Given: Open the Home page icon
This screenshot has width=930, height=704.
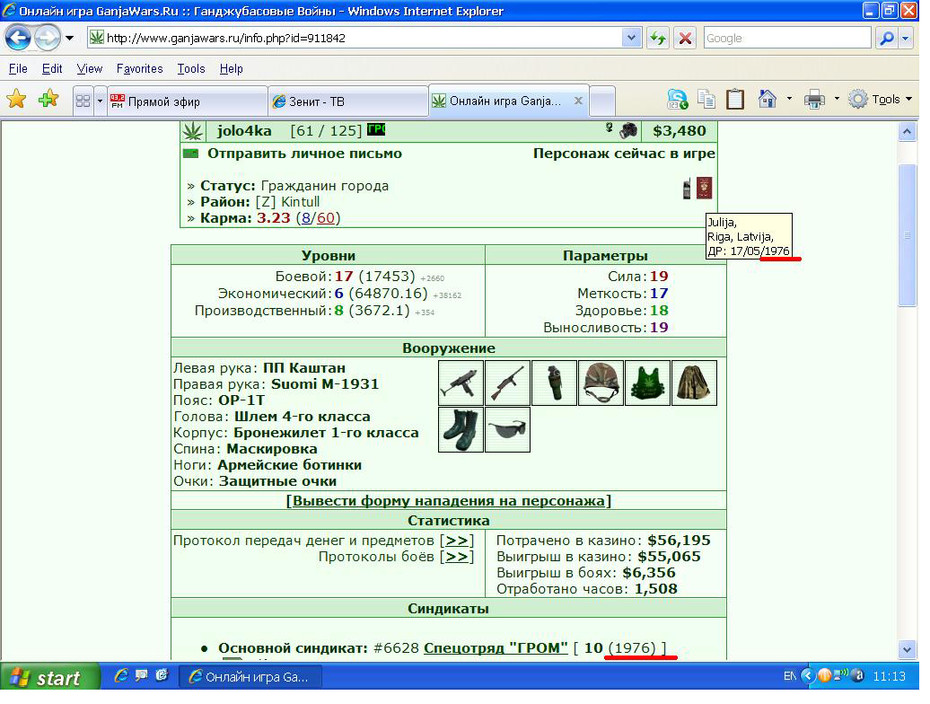Looking at the screenshot, I should tap(767, 99).
